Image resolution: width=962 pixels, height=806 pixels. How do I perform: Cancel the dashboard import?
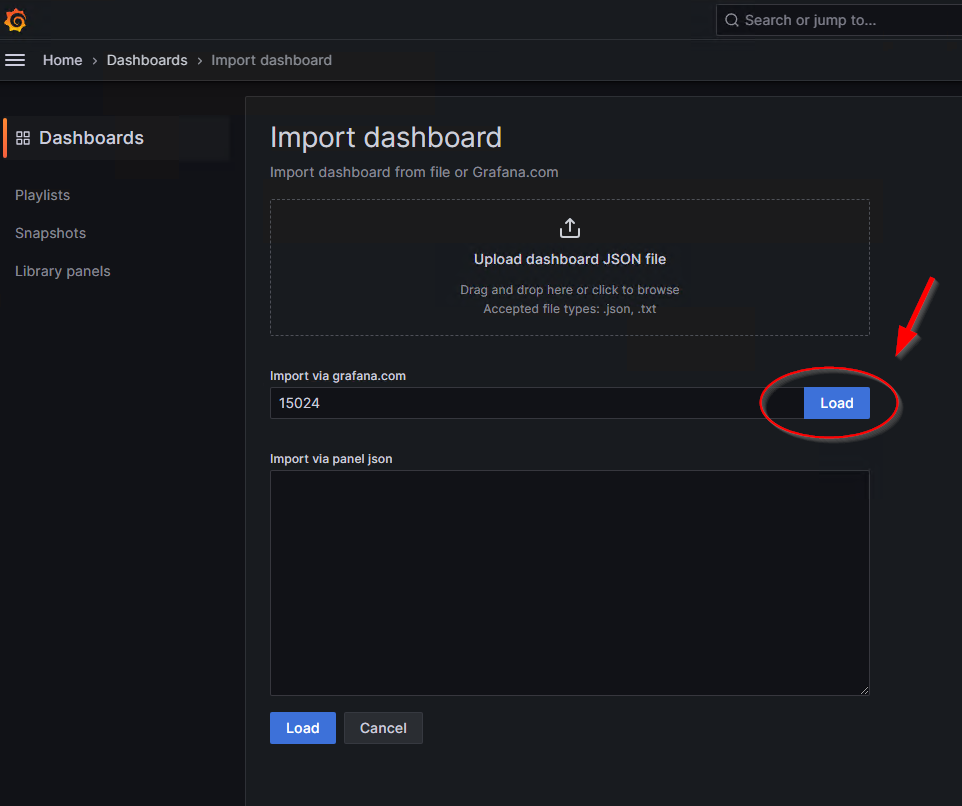pyautogui.click(x=383, y=728)
